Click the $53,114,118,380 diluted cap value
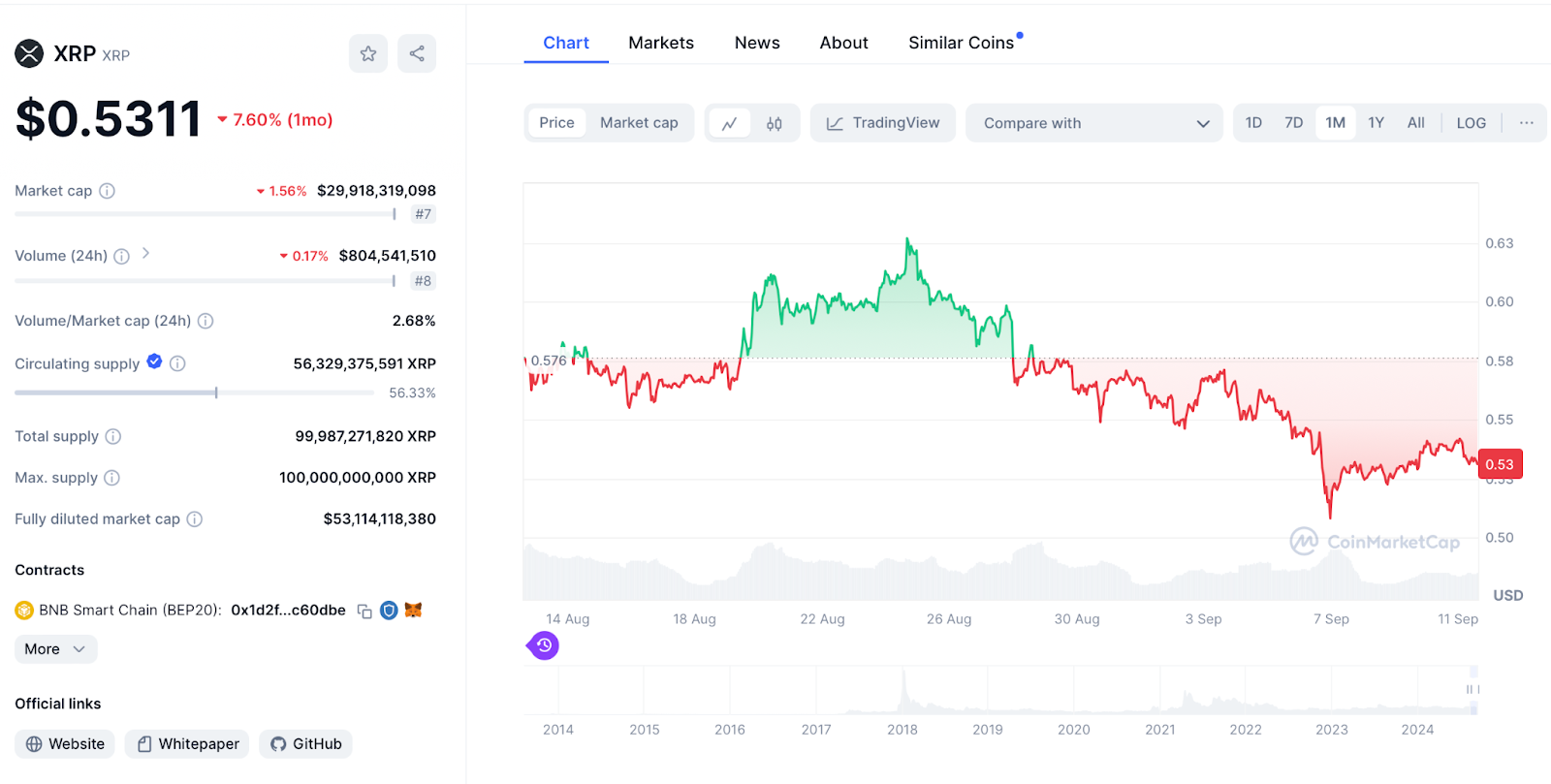This screenshot has width=1551, height=784. click(380, 519)
